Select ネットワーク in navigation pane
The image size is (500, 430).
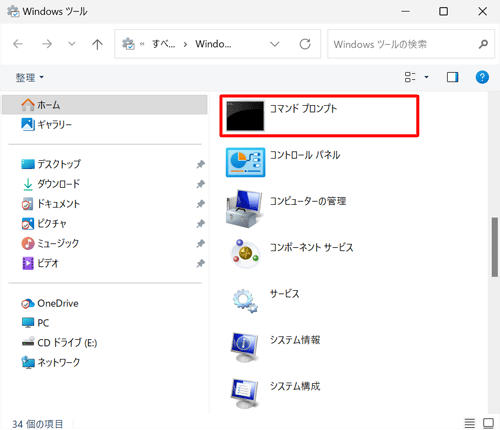point(51,362)
